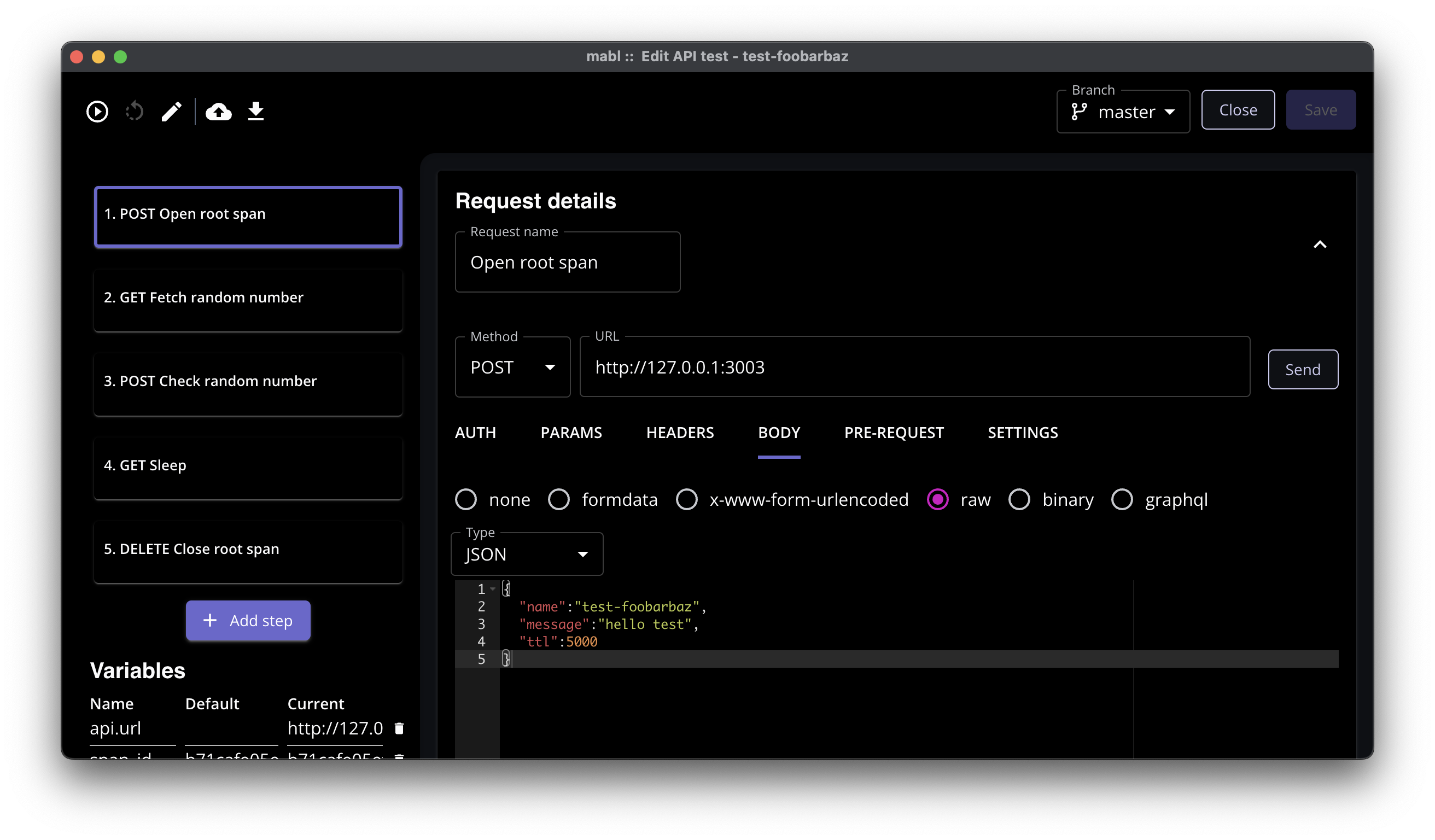Viewport: 1435px width, 840px height.
Task: Click the window title bar text
Action: [717, 56]
